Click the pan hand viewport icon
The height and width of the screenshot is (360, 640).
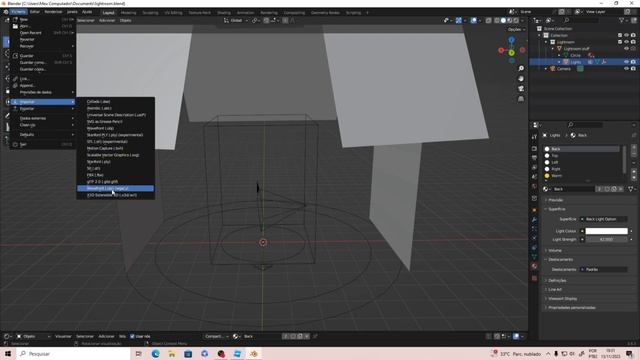521,78
